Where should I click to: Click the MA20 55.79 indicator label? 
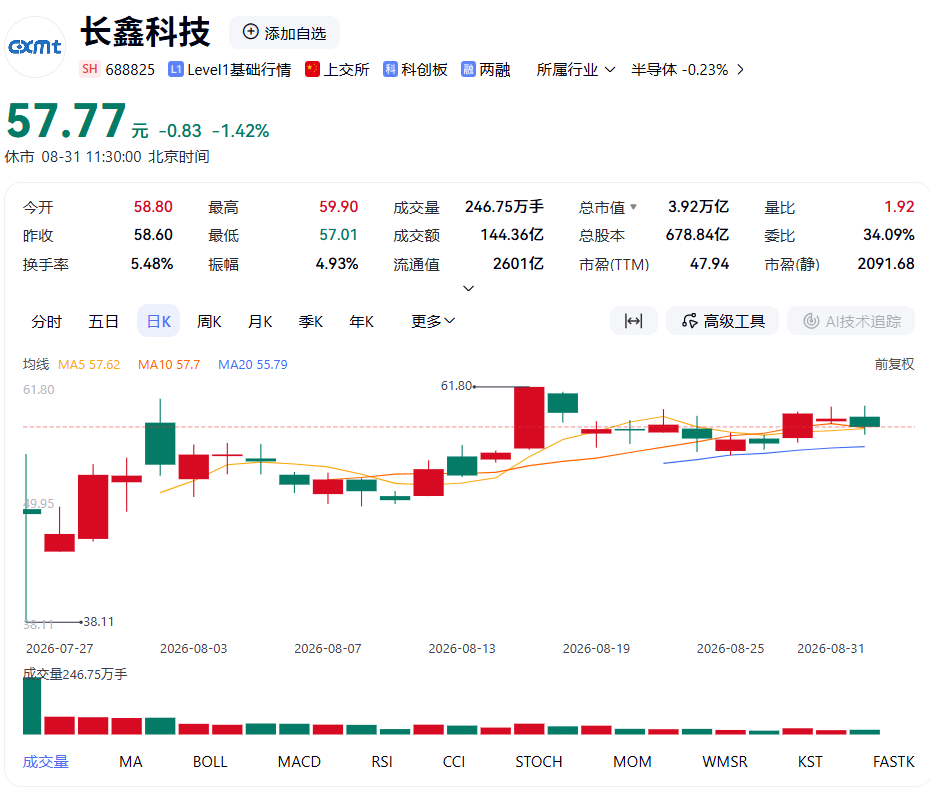253,365
